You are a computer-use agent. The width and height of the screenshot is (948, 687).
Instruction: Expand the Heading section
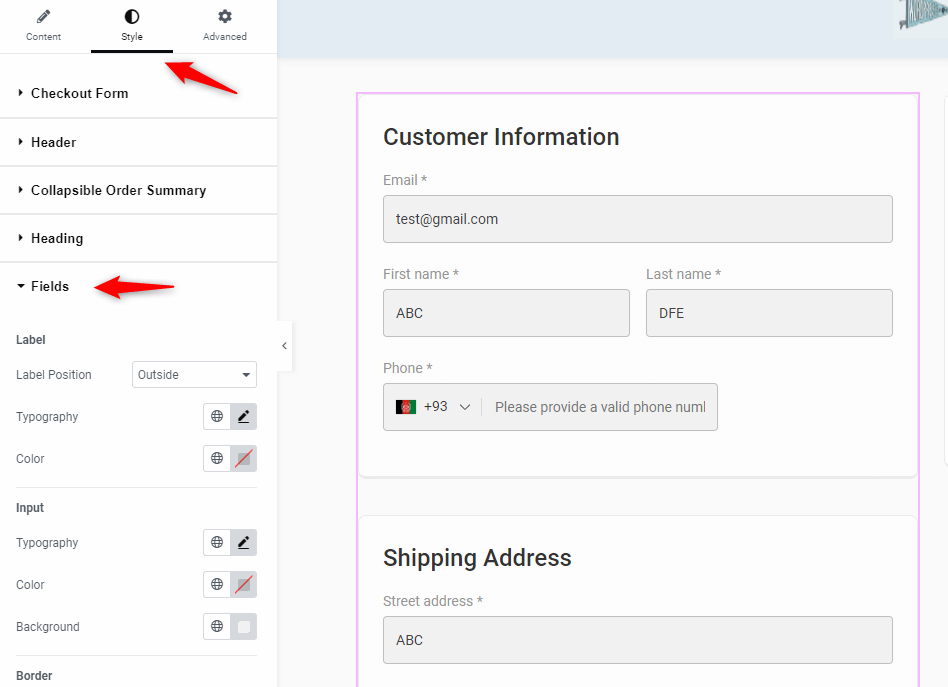[138, 238]
